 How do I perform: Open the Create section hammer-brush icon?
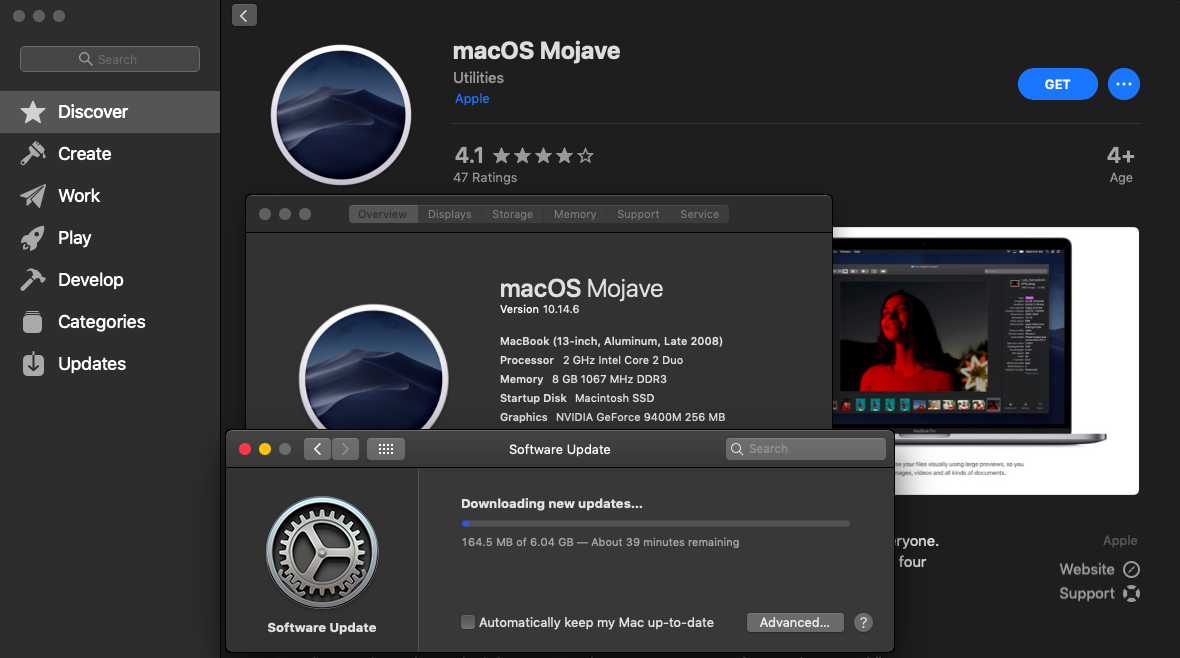(33, 154)
